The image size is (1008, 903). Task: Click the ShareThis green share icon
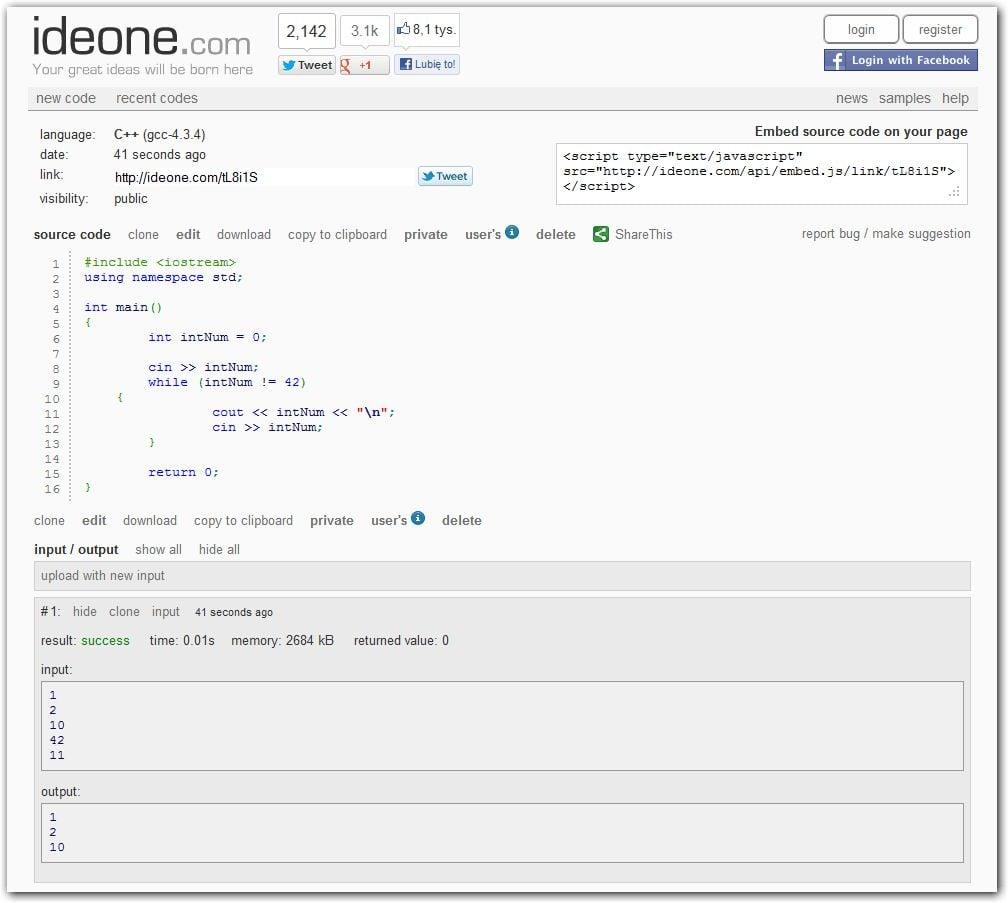click(x=600, y=233)
